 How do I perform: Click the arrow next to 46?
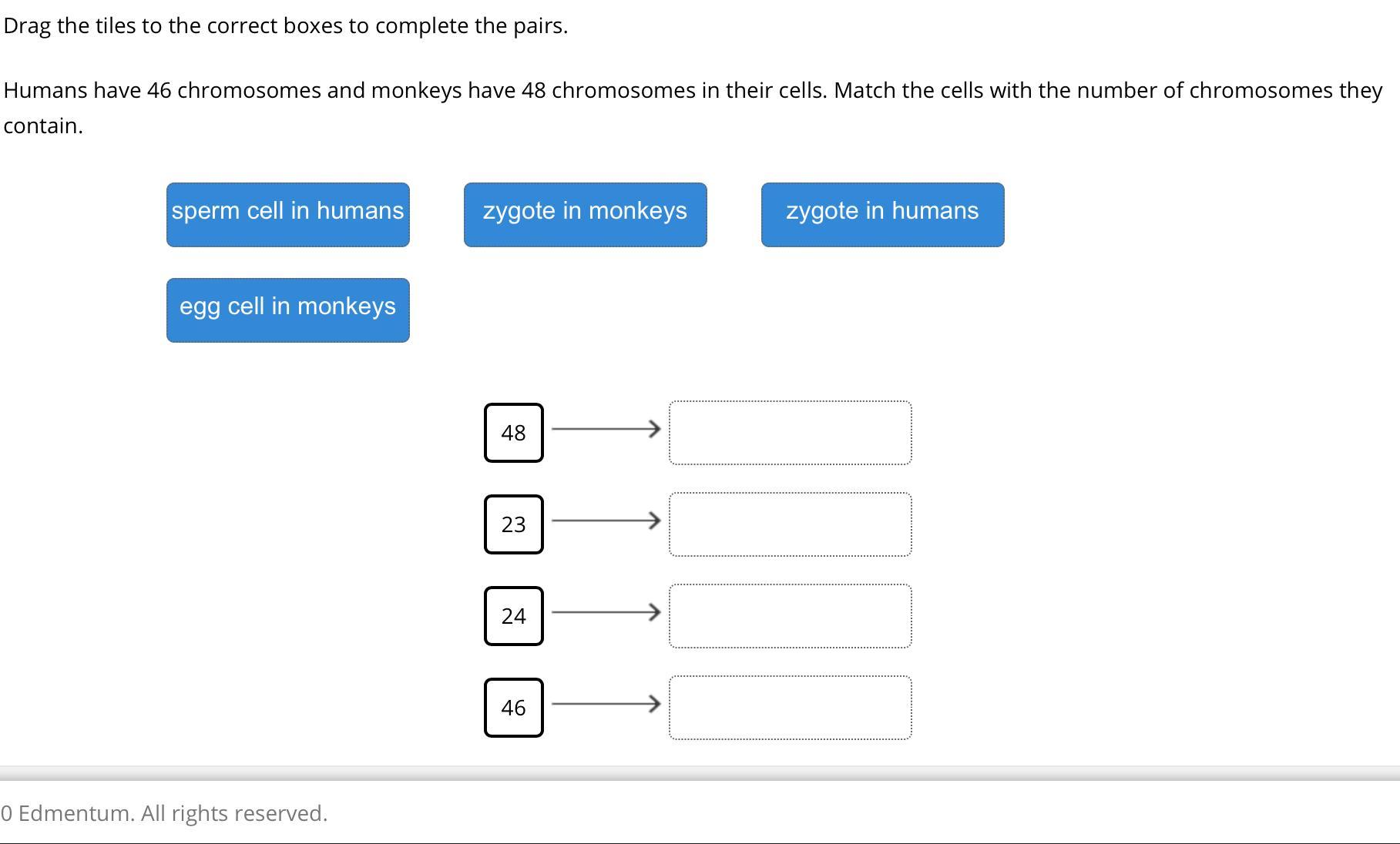click(606, 704)
